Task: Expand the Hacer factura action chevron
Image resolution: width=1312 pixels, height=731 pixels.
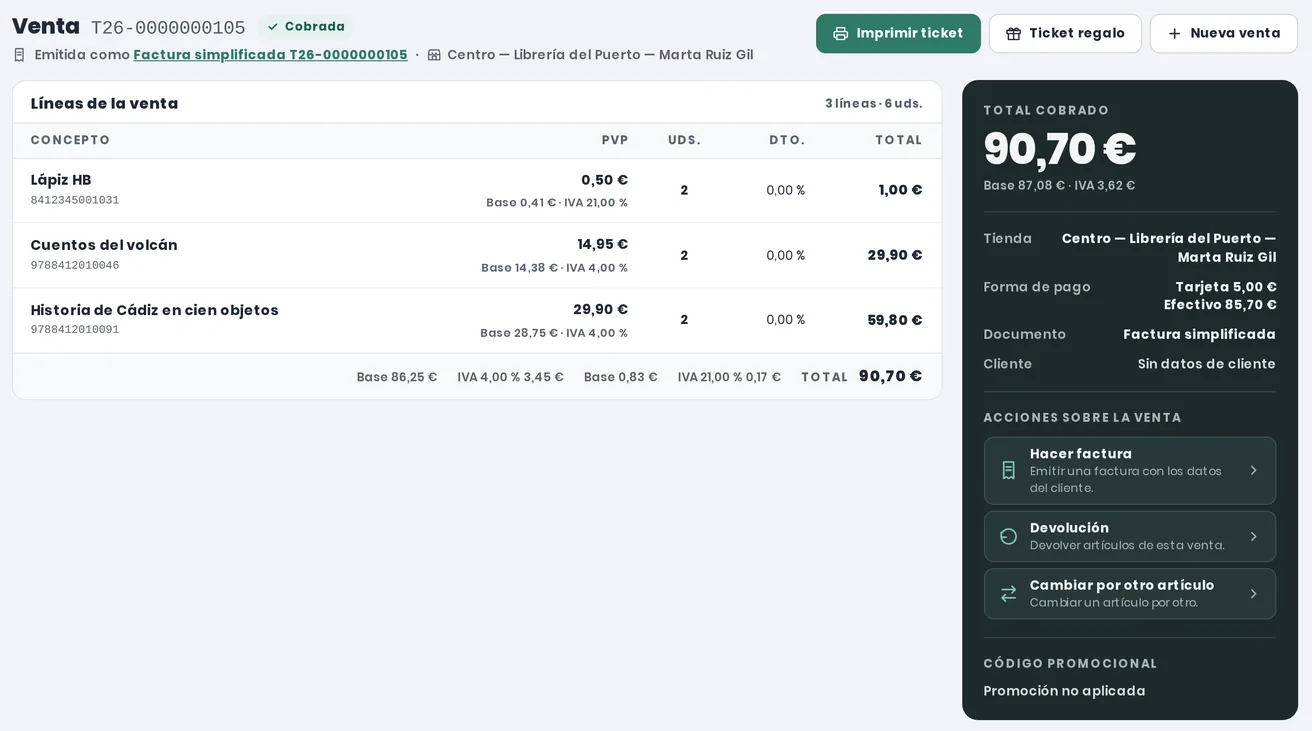Action: tap(1253, 470)
